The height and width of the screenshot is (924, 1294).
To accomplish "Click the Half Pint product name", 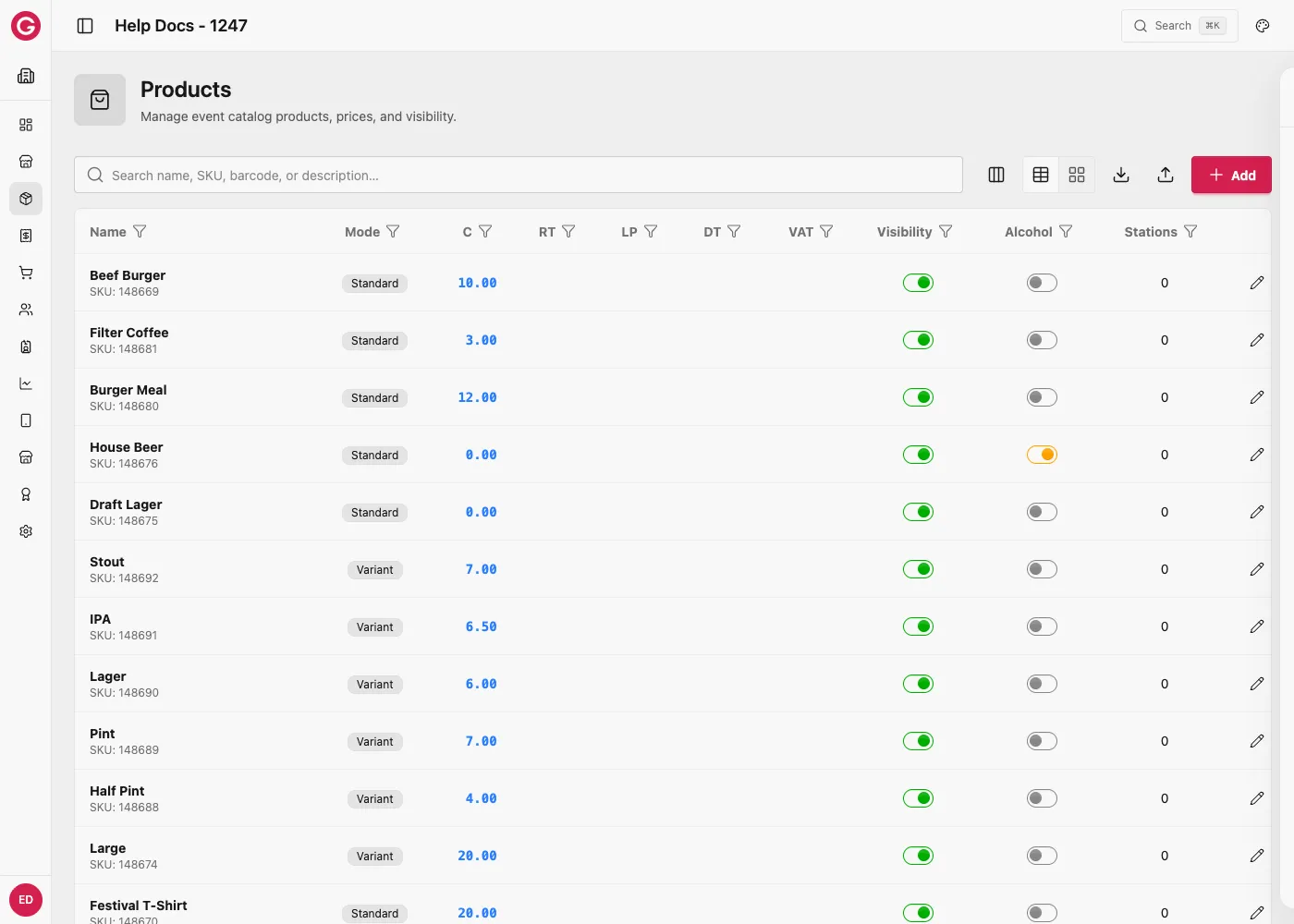I will (117, 791).
